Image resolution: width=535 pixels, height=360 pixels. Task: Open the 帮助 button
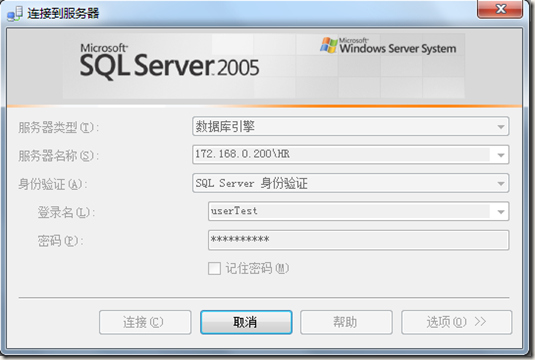click(346, 322)
